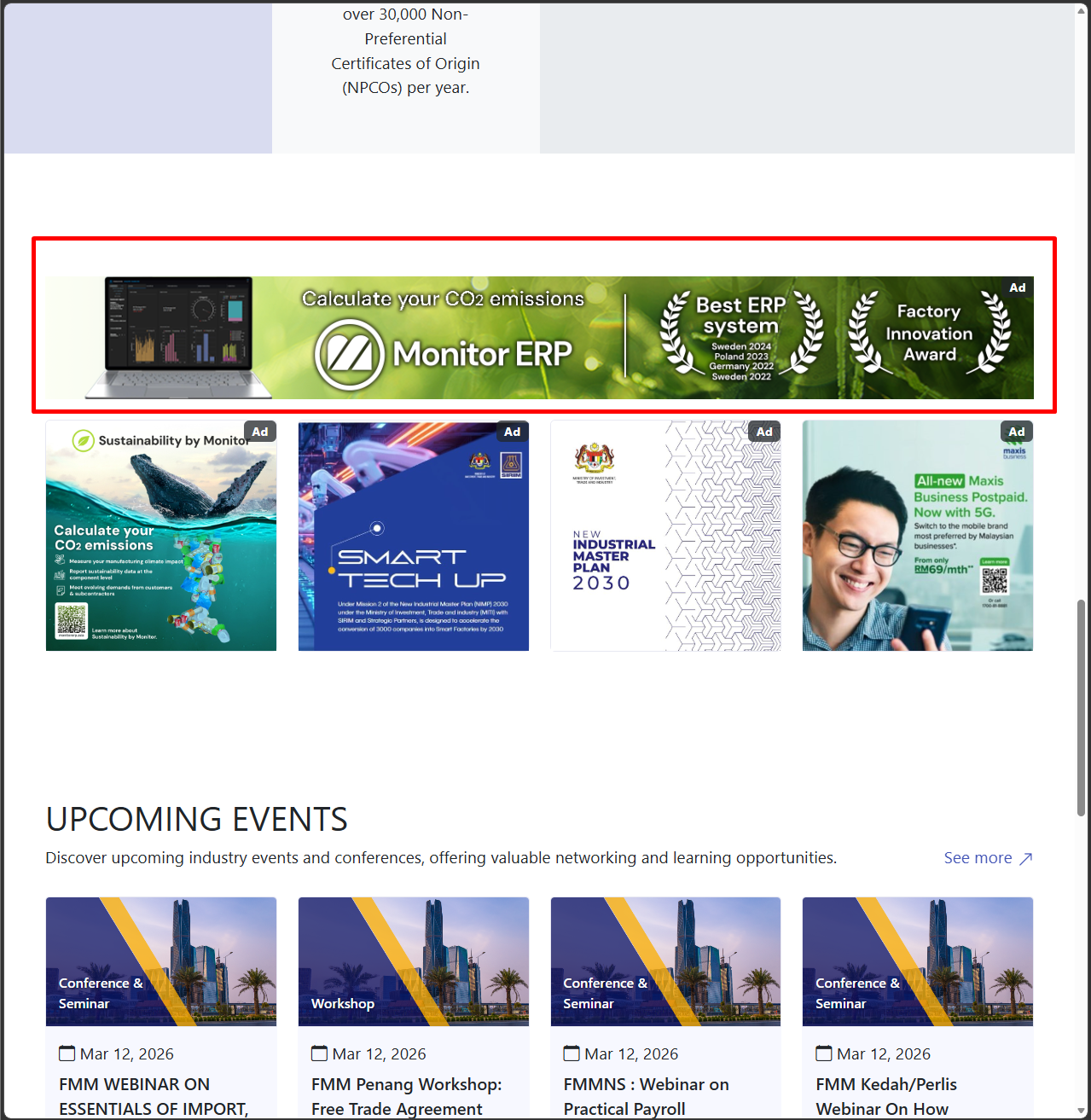Open FMM Kedah/Perlis Webinar event
This screenshot has width=1091, height=1120.
886,1096
